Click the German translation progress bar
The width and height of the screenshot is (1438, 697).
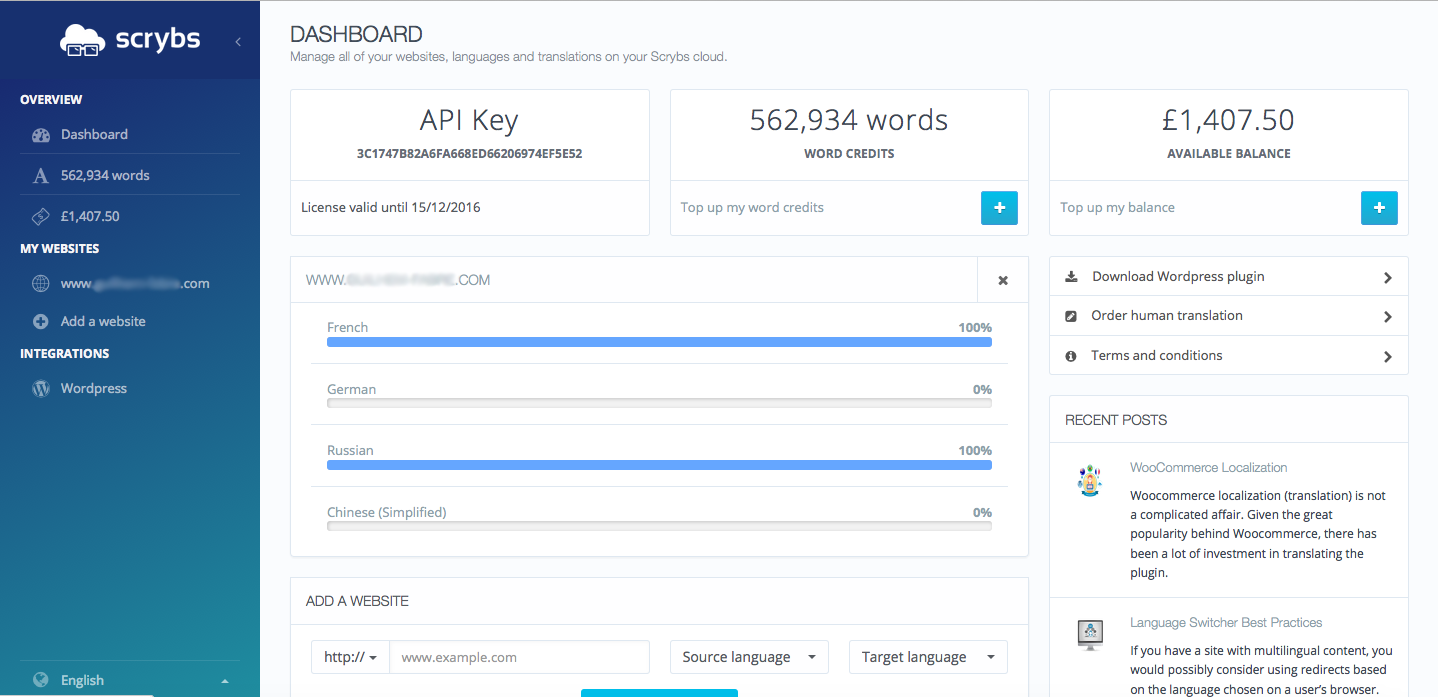(659, 404)
